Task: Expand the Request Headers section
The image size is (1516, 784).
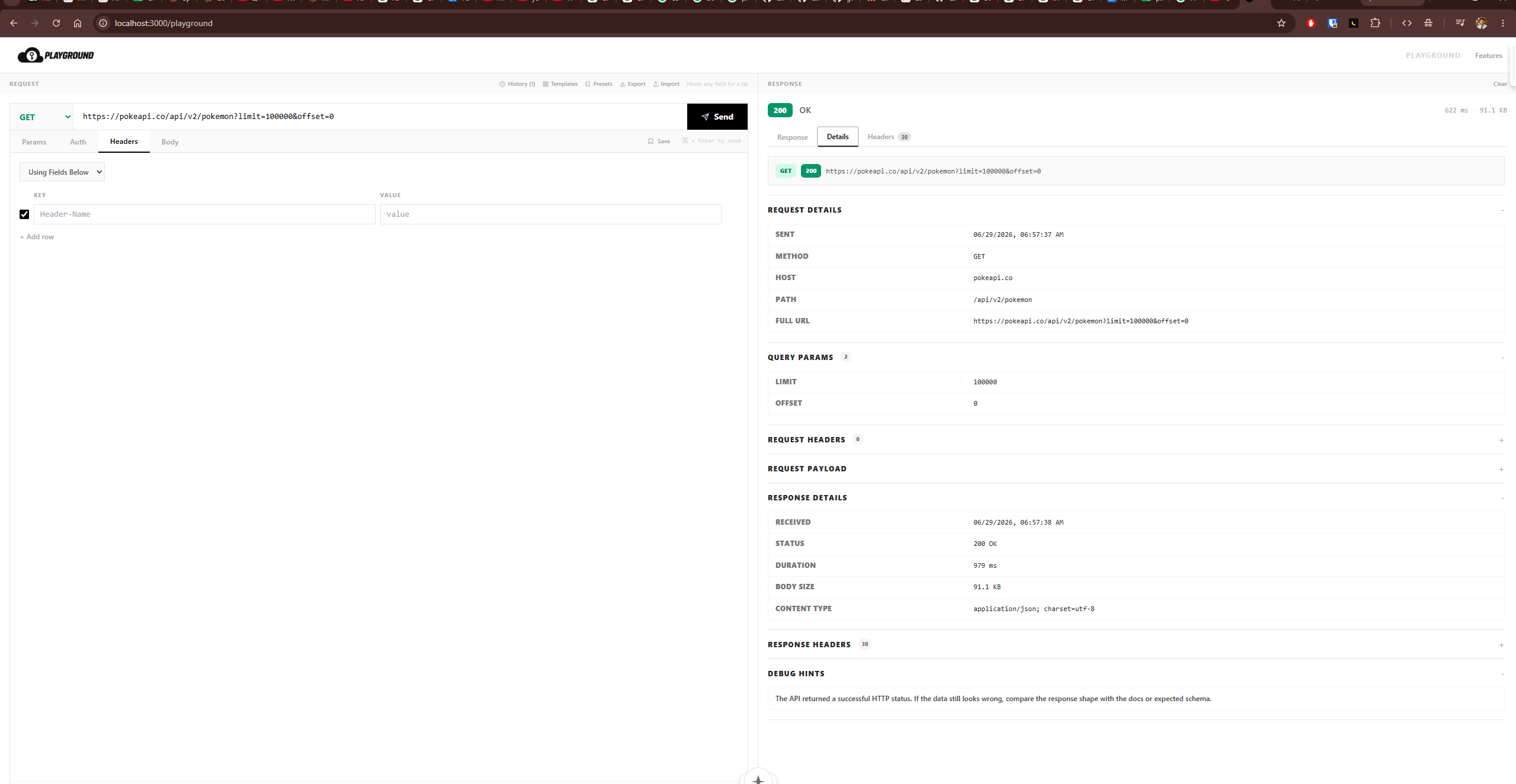Action: [x=1501, y=440]
